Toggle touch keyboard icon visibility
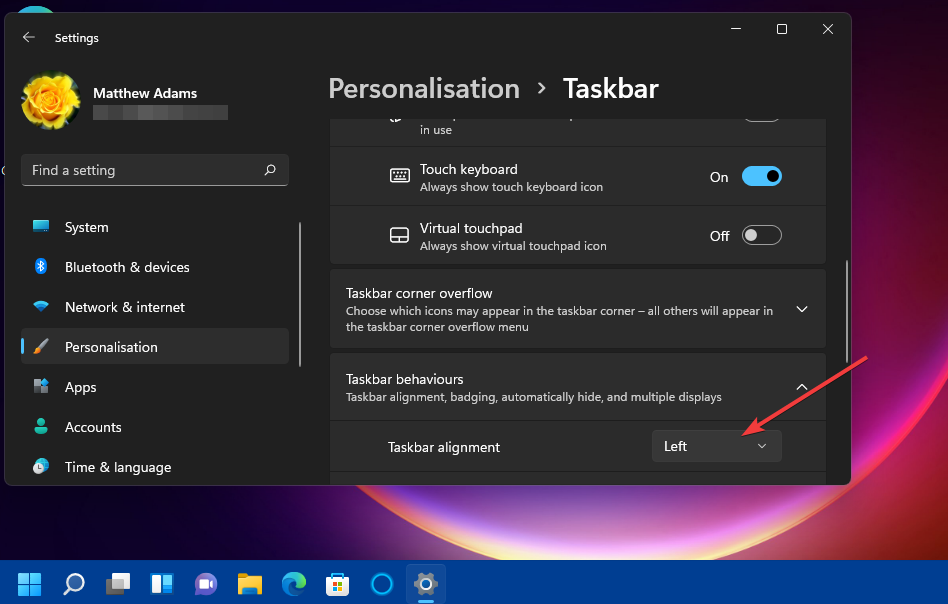Viewport: 948px width, 604px height. pos(761,176)
